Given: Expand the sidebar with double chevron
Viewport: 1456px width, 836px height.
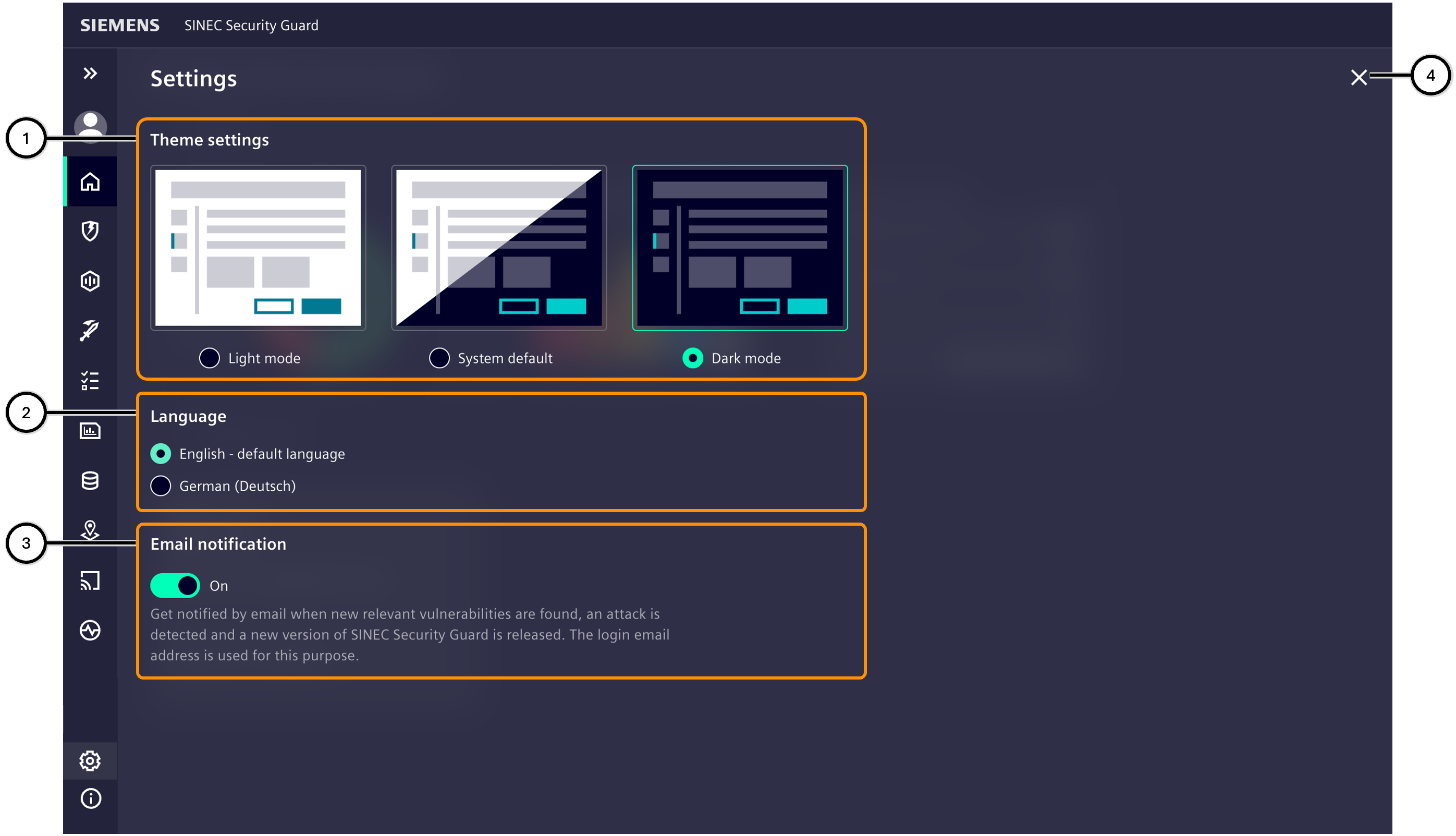Looking at the screenshot, I should [x=90, y=74].
